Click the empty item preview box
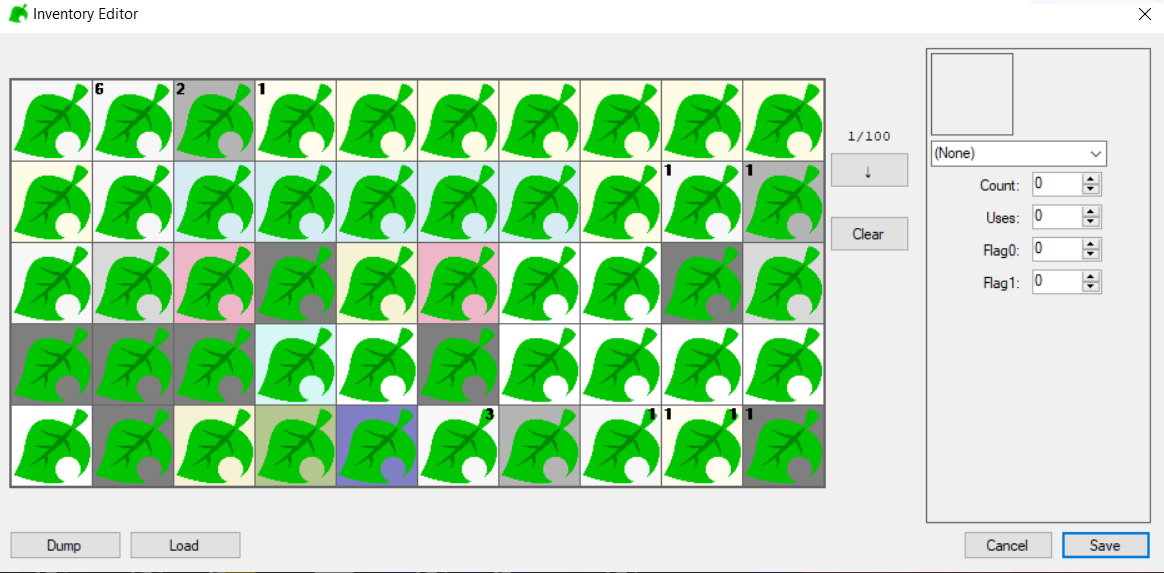The image size is (1164, 573). click(972, 94)
